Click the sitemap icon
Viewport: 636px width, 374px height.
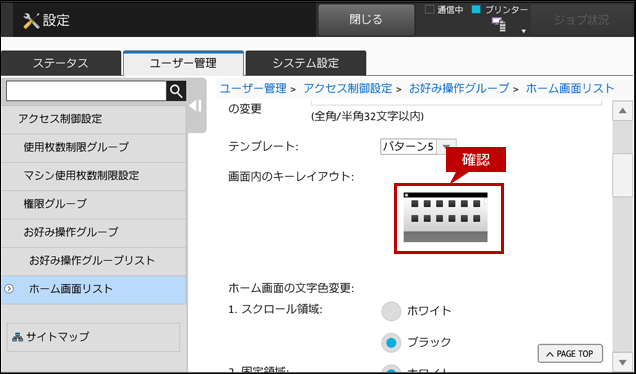click(17, 337)
